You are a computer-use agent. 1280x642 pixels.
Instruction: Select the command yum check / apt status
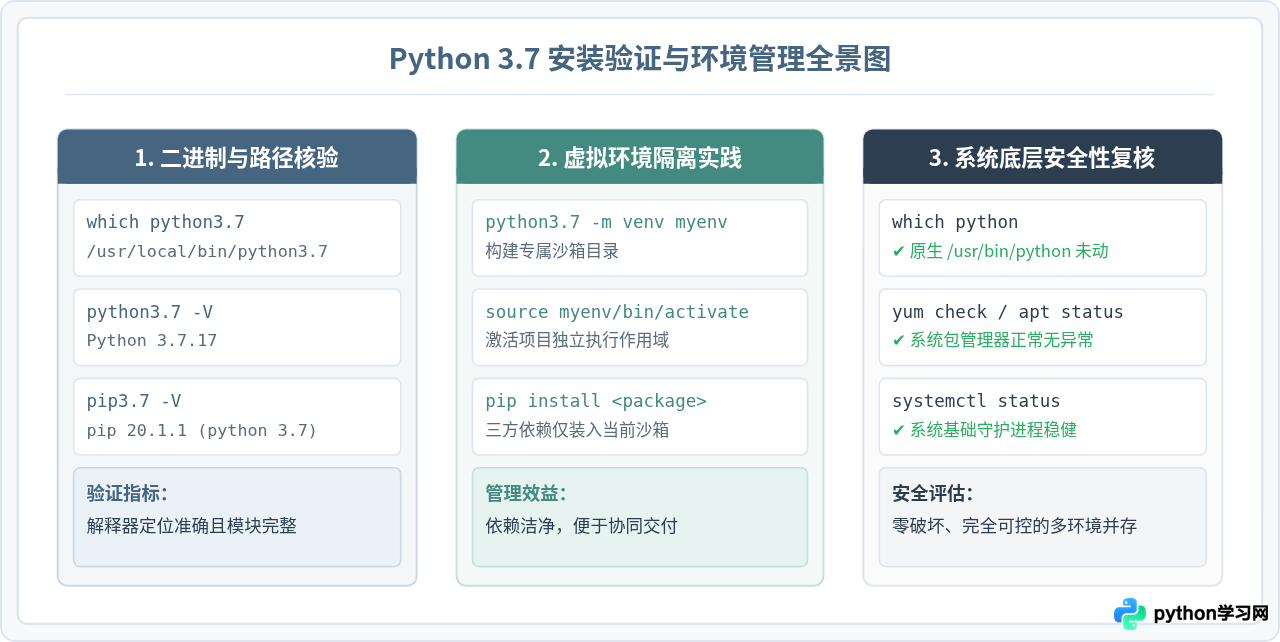click(x=1008, y=312)
